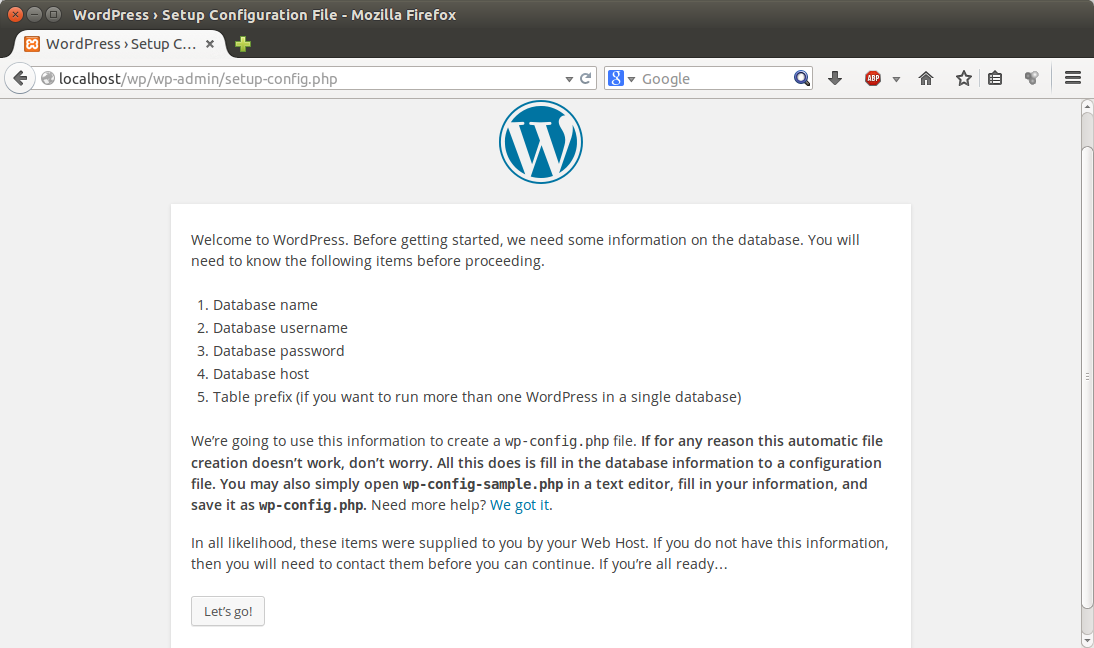The height and width of the screenshot is (648, 1094).
Task: Close the WordPress Setup tab
Action: 210,44
